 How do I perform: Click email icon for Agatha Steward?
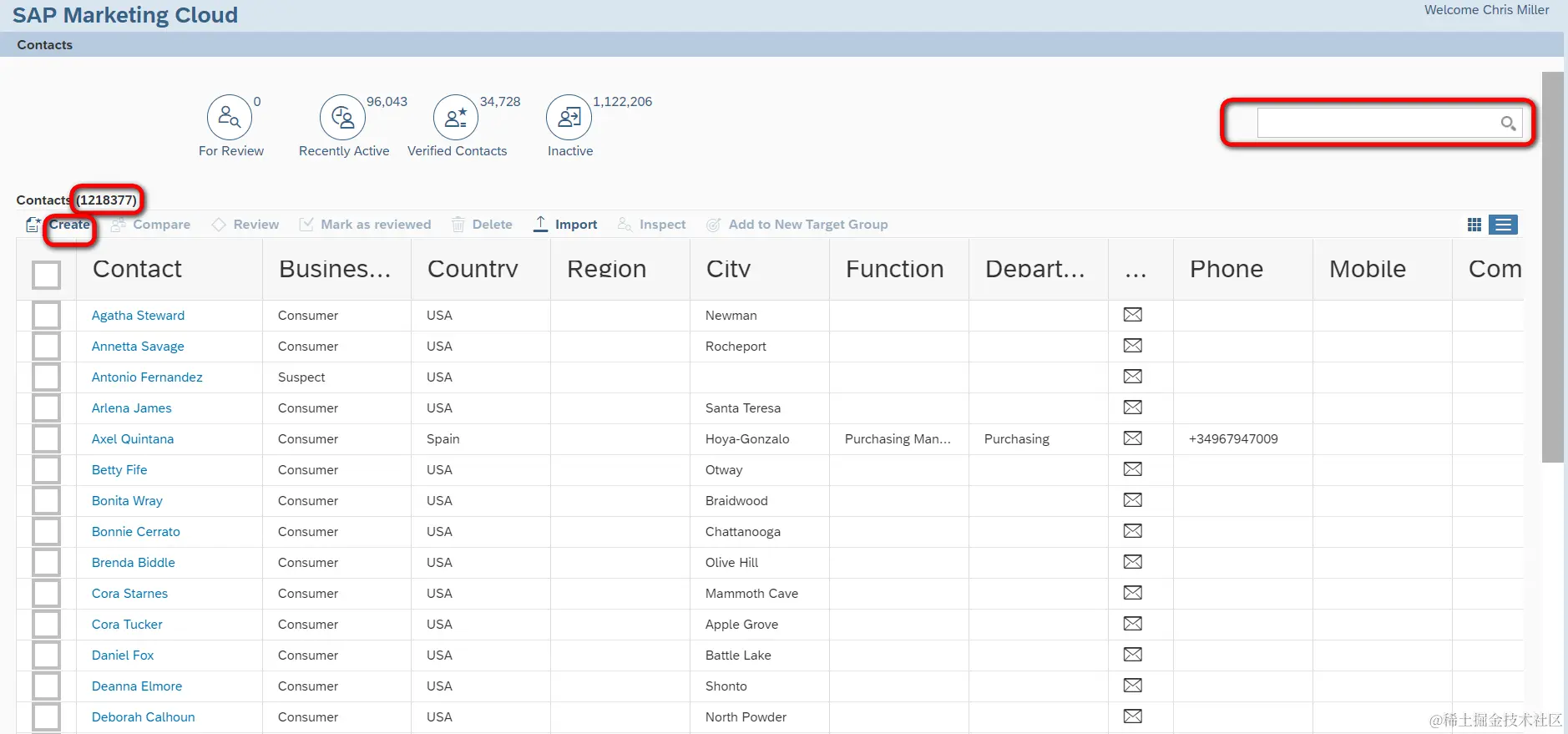point(1132,315)
